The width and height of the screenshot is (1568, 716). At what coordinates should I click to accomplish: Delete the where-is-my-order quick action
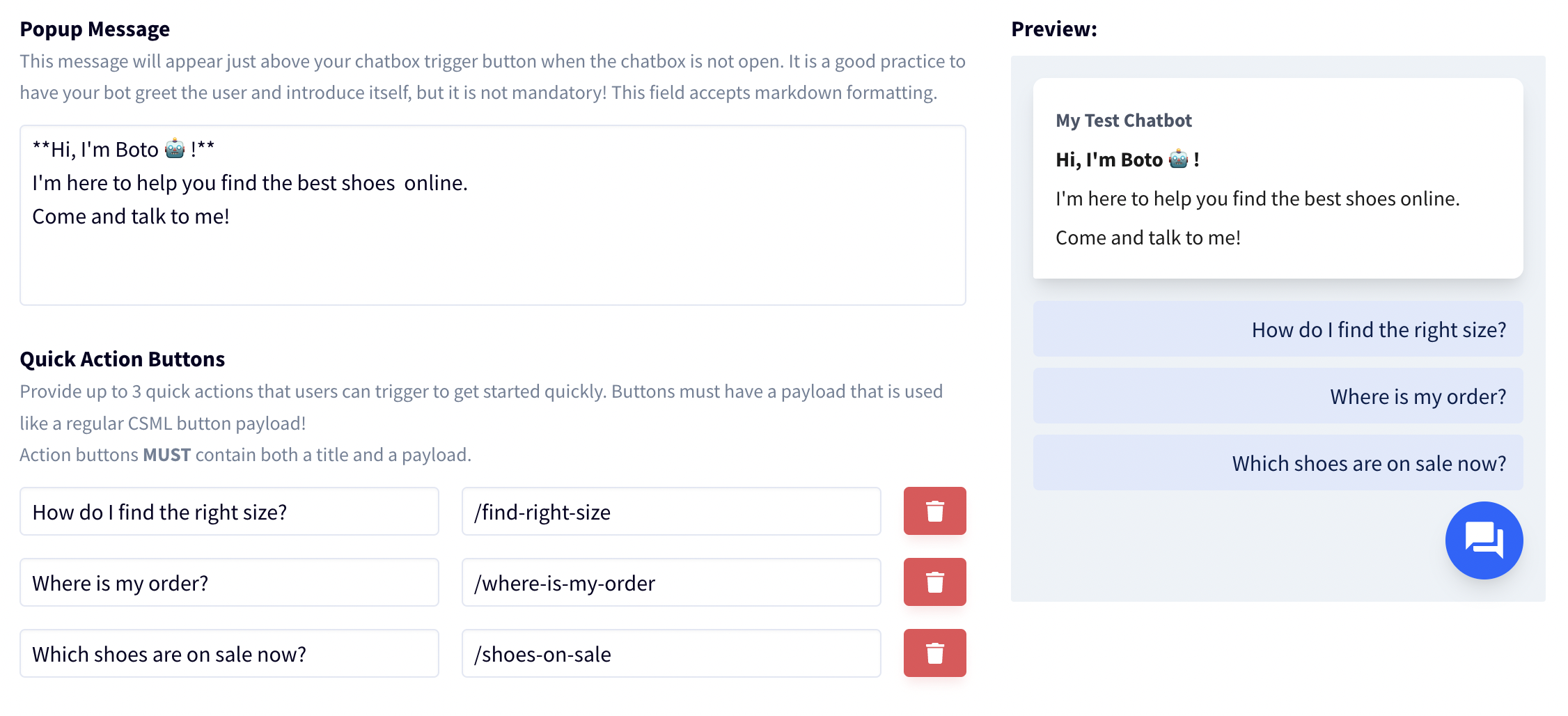click(x=934, y=582)
